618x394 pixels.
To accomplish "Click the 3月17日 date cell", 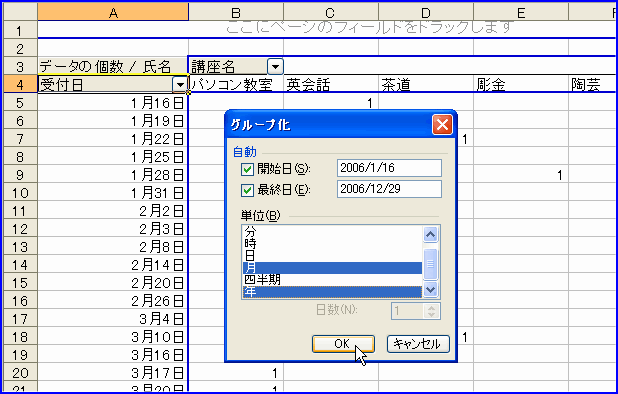I will 113,373.
